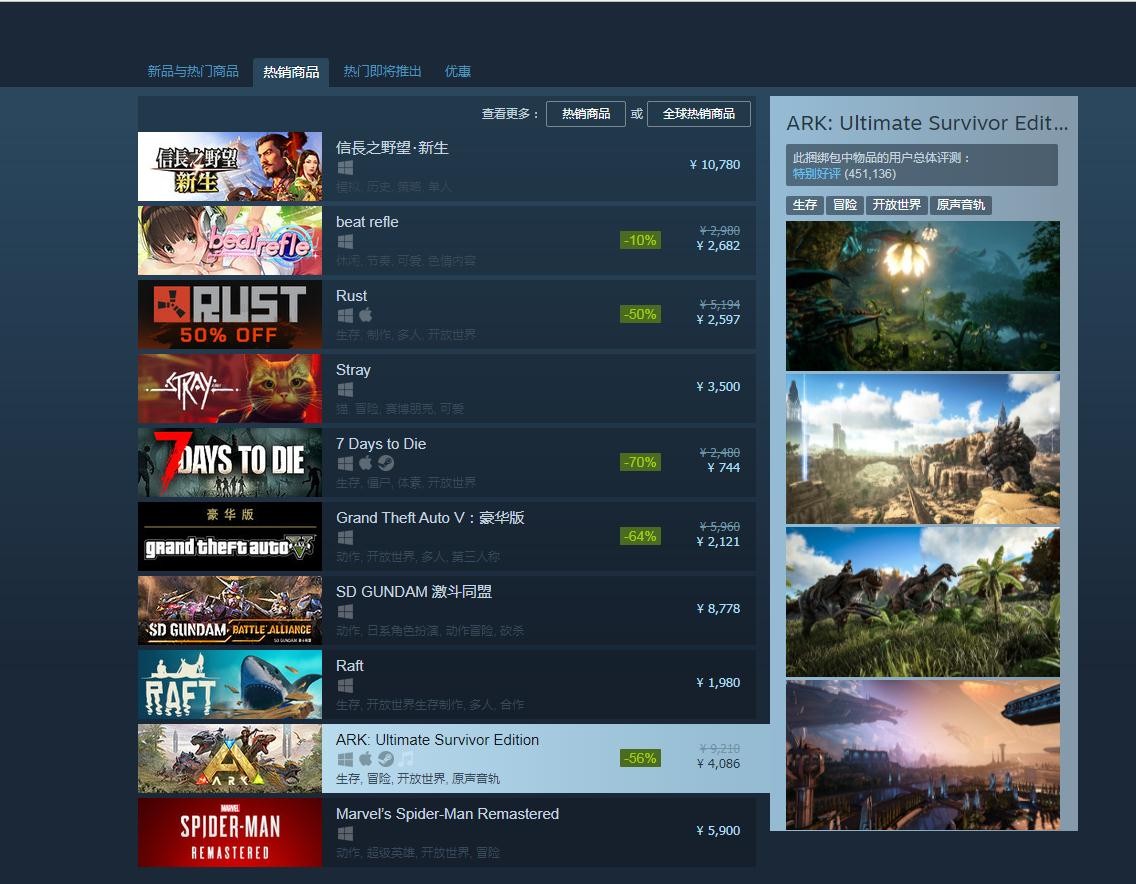Click the Apple platform icon on ARK row
The image size is (1136, 884).
click(364, 759)
